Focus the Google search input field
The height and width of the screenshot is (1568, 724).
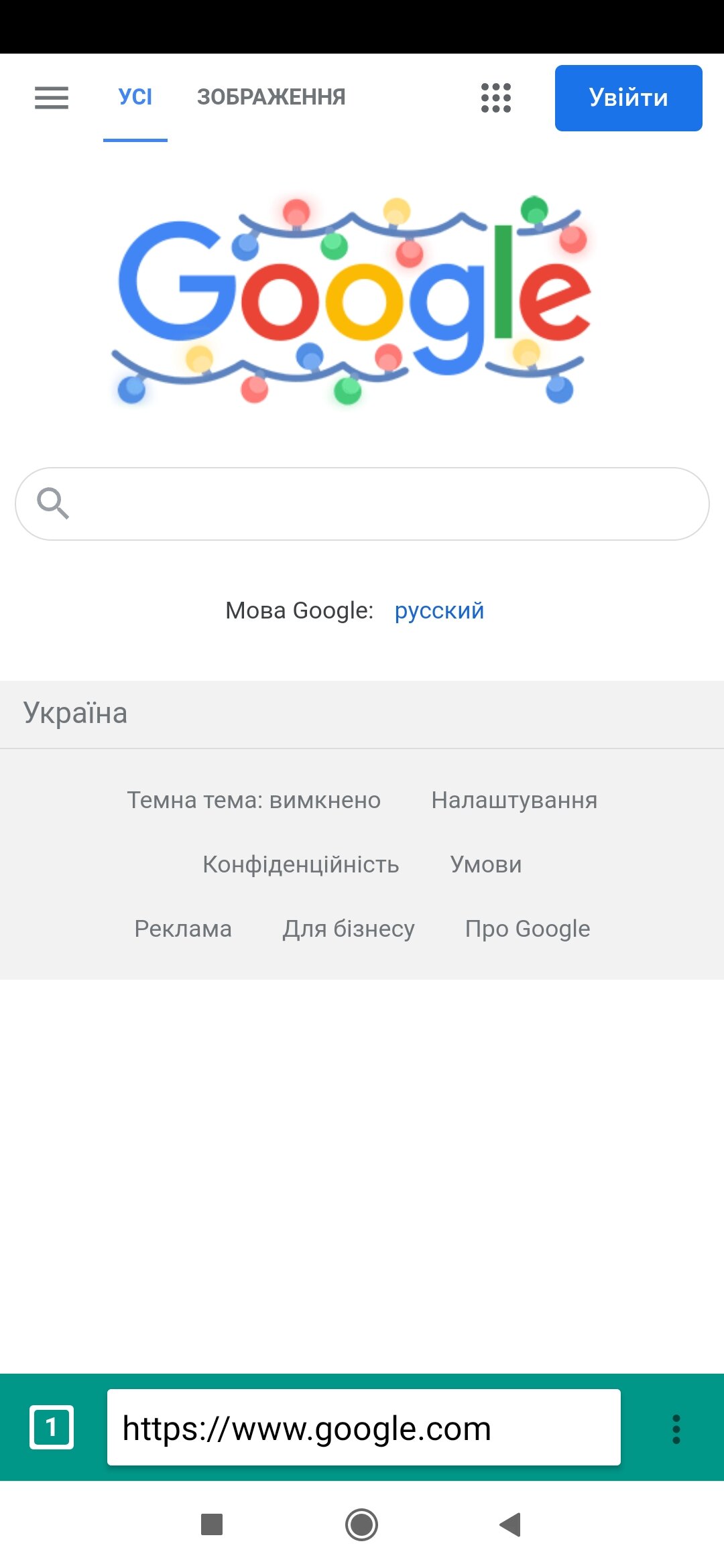tap(382, 504)
